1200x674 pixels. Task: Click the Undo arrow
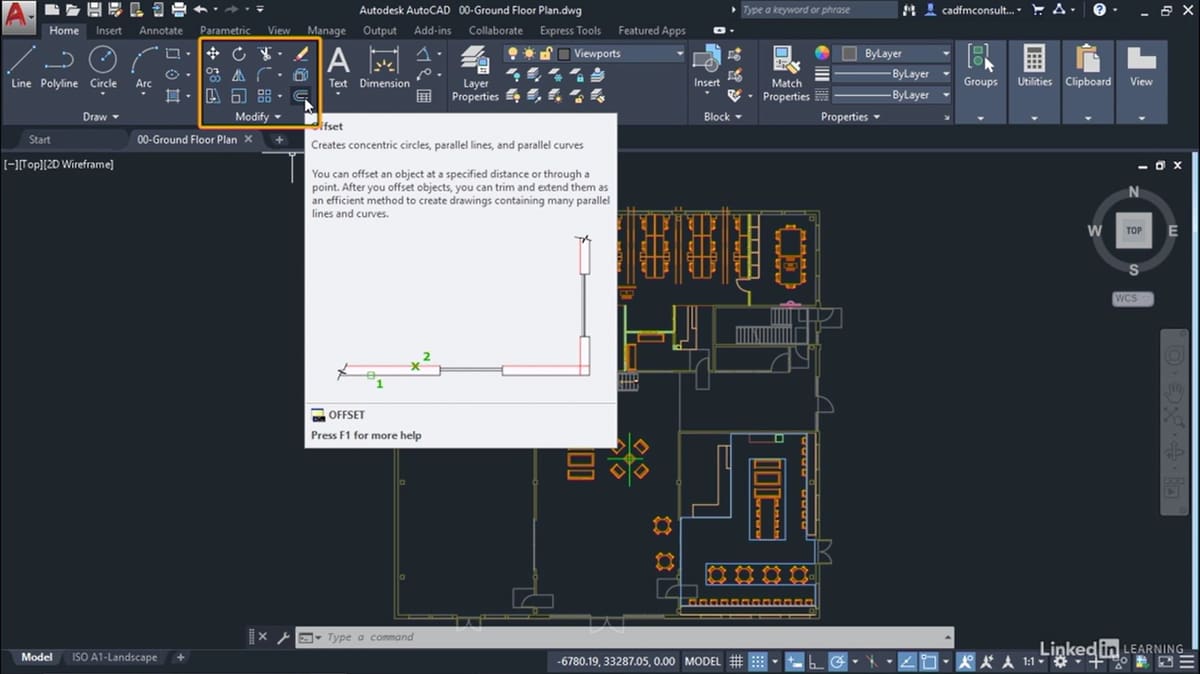(x=200, y=10)
